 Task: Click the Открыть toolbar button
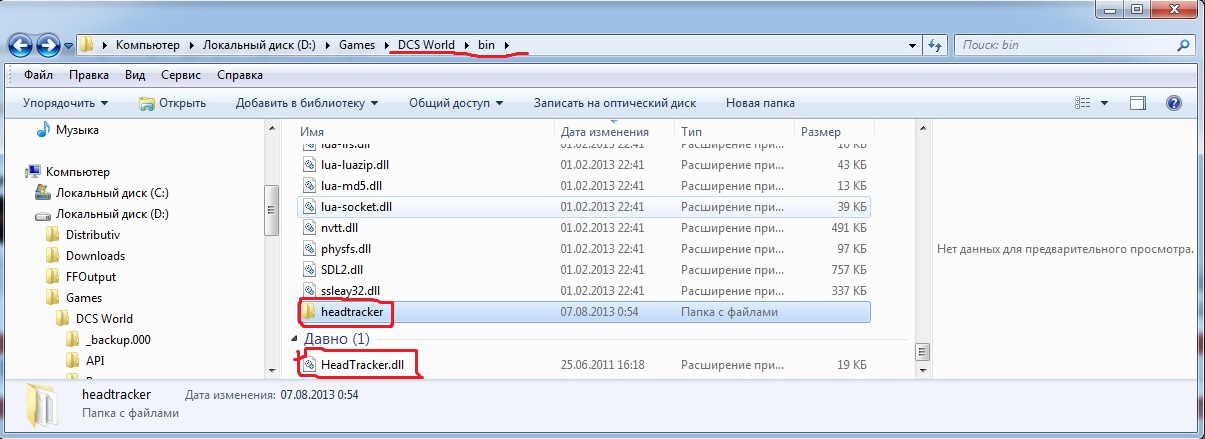coord(172,103)
